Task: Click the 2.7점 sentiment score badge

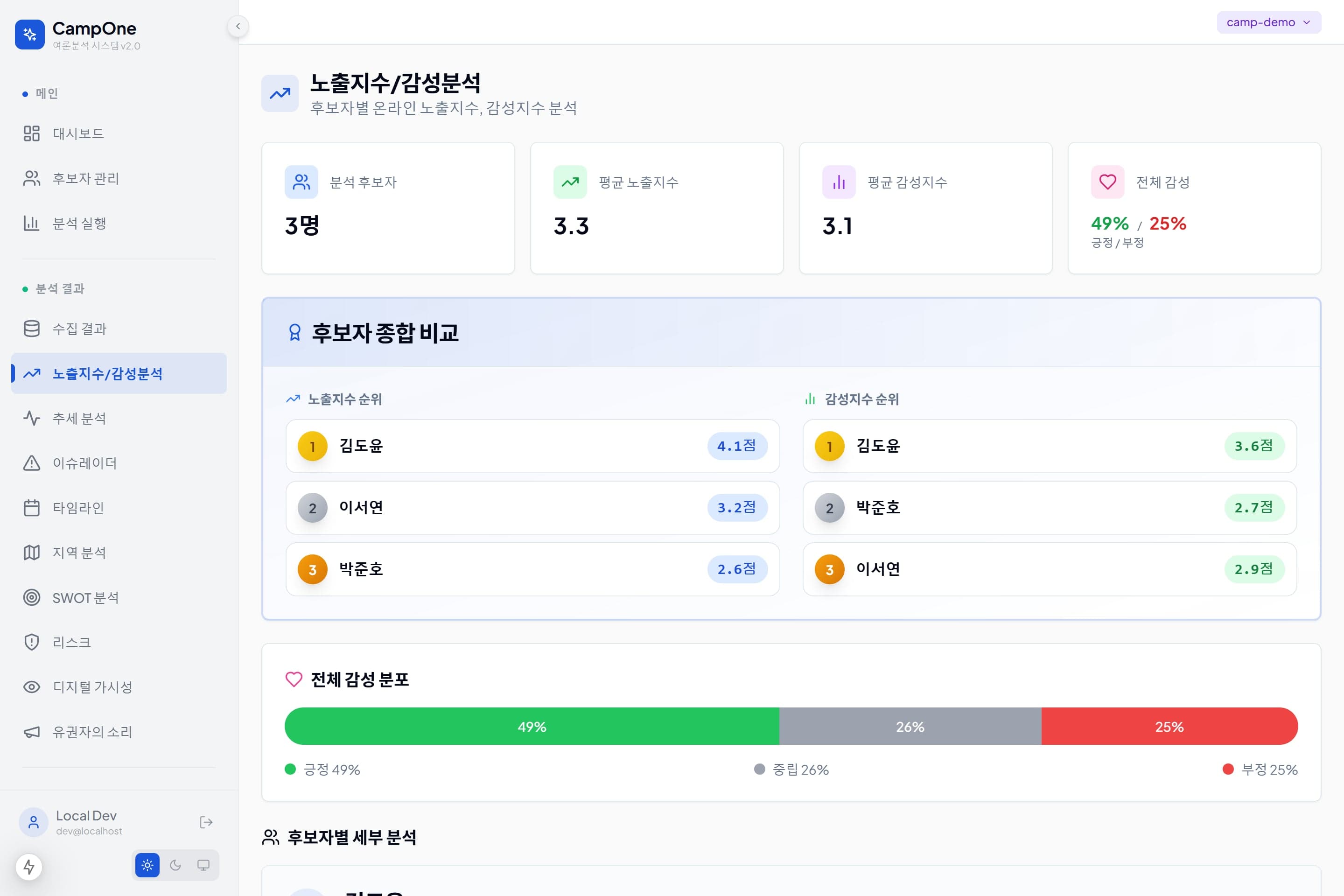Action: tap(1254, 508)
